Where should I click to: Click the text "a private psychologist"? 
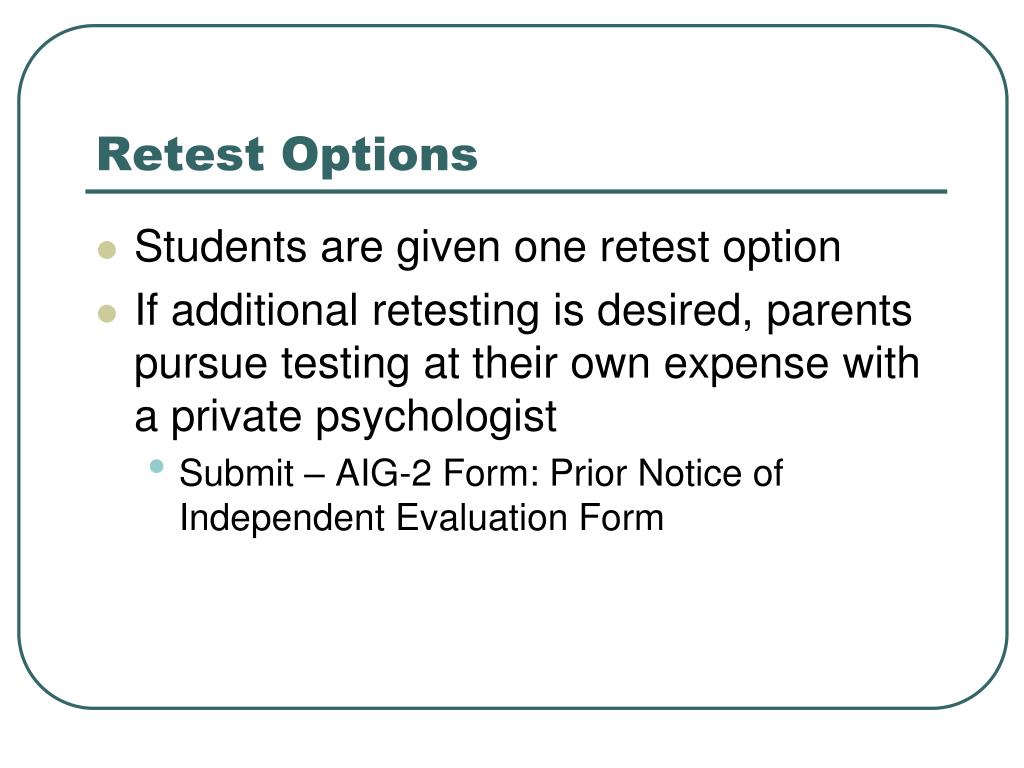[345, 417]
